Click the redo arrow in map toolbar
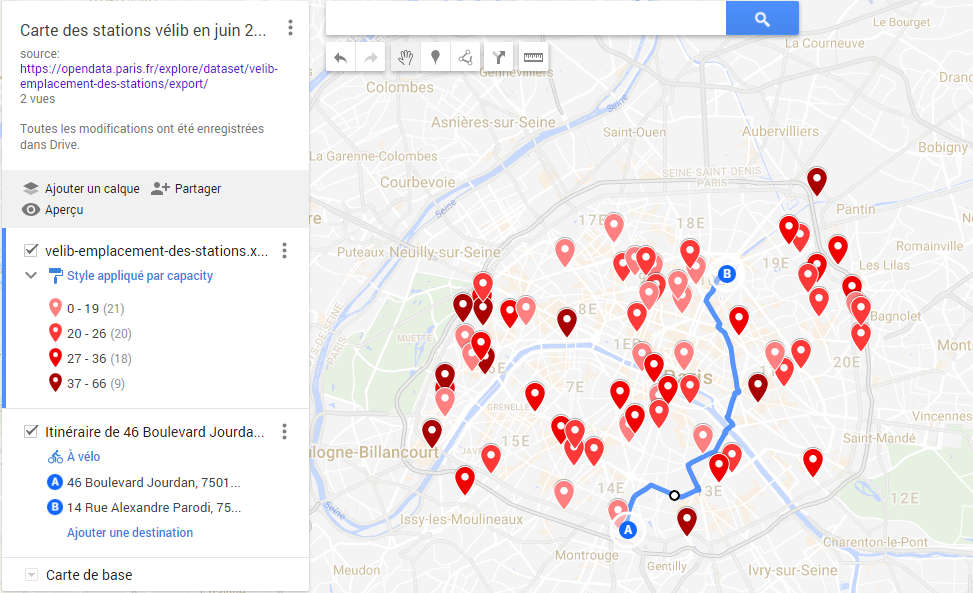Screen dimensions: 973x593 pyautogui.click(x=370, y=58)
